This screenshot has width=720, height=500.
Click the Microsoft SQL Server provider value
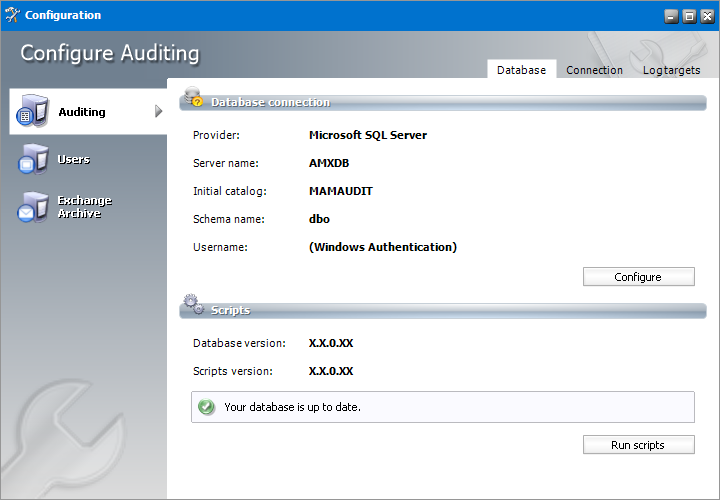[x=367, y=135]
